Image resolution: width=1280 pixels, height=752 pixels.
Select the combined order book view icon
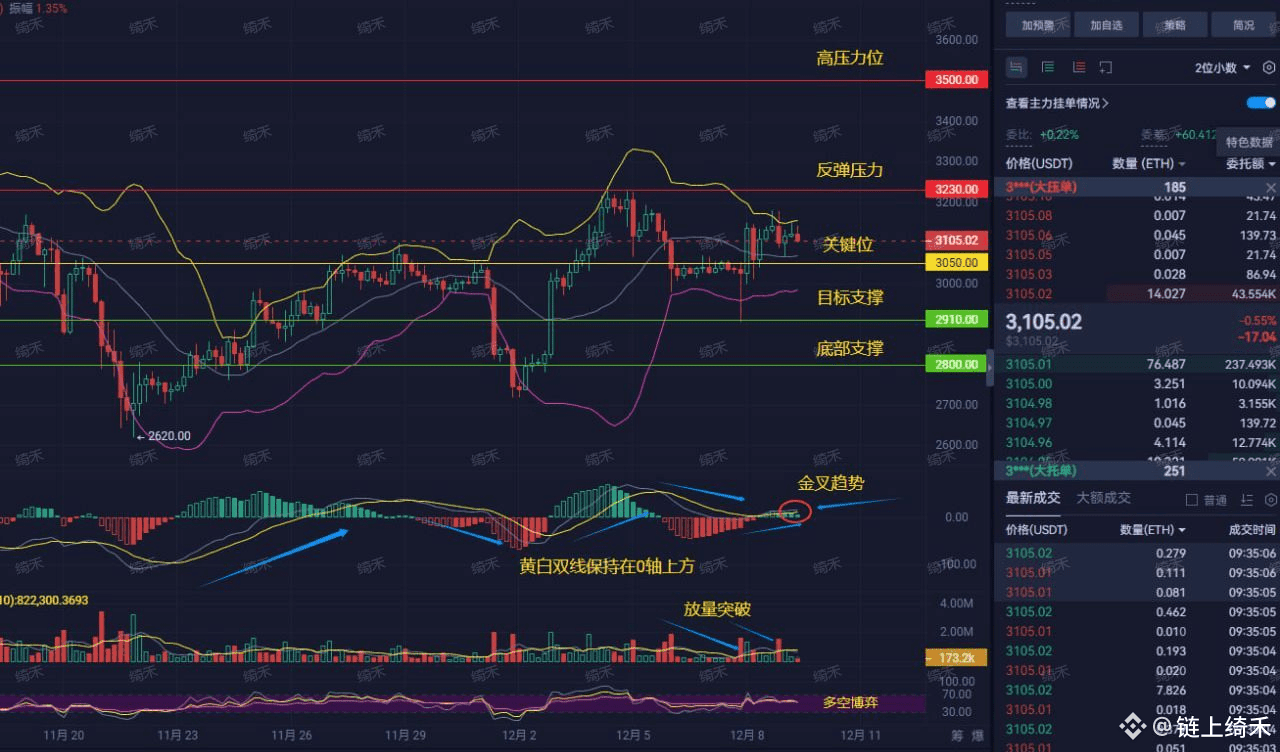[1017, 67]
